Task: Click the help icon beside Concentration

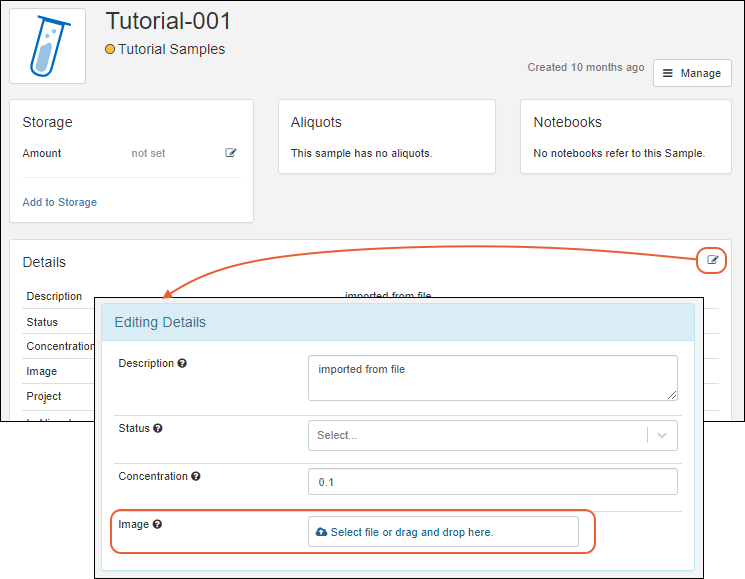Action: pyautogui.click(x=195, y=477)
